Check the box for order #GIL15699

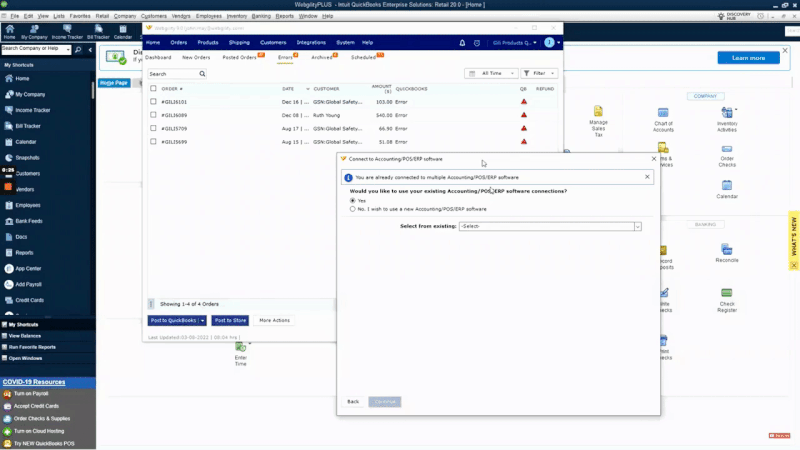click(153, 141)
